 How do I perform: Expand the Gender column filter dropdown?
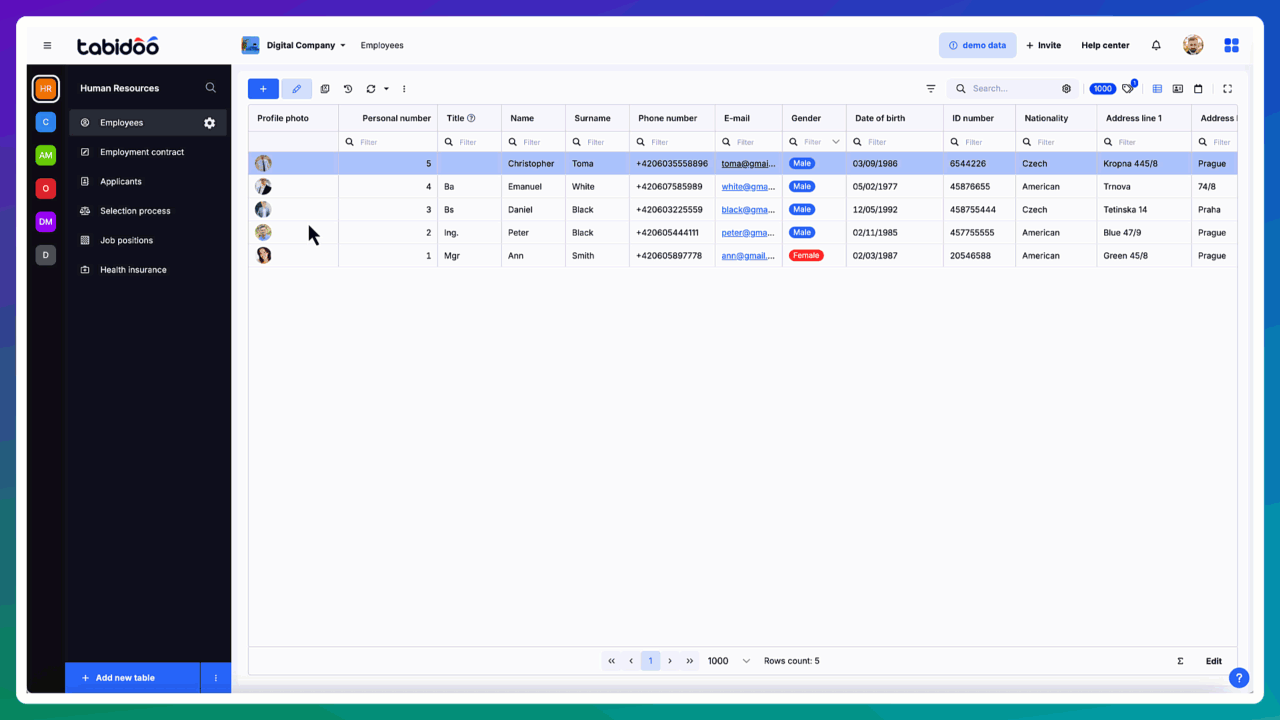click(836, 142)
